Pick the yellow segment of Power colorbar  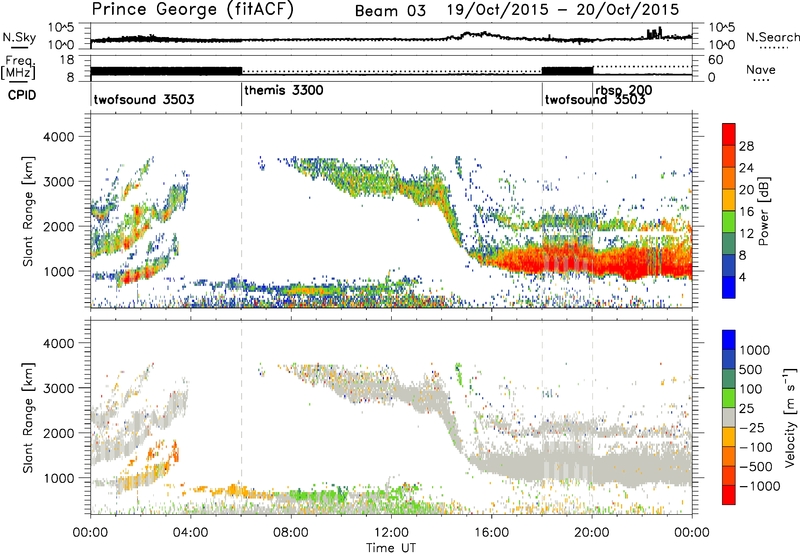coord(729,200)
